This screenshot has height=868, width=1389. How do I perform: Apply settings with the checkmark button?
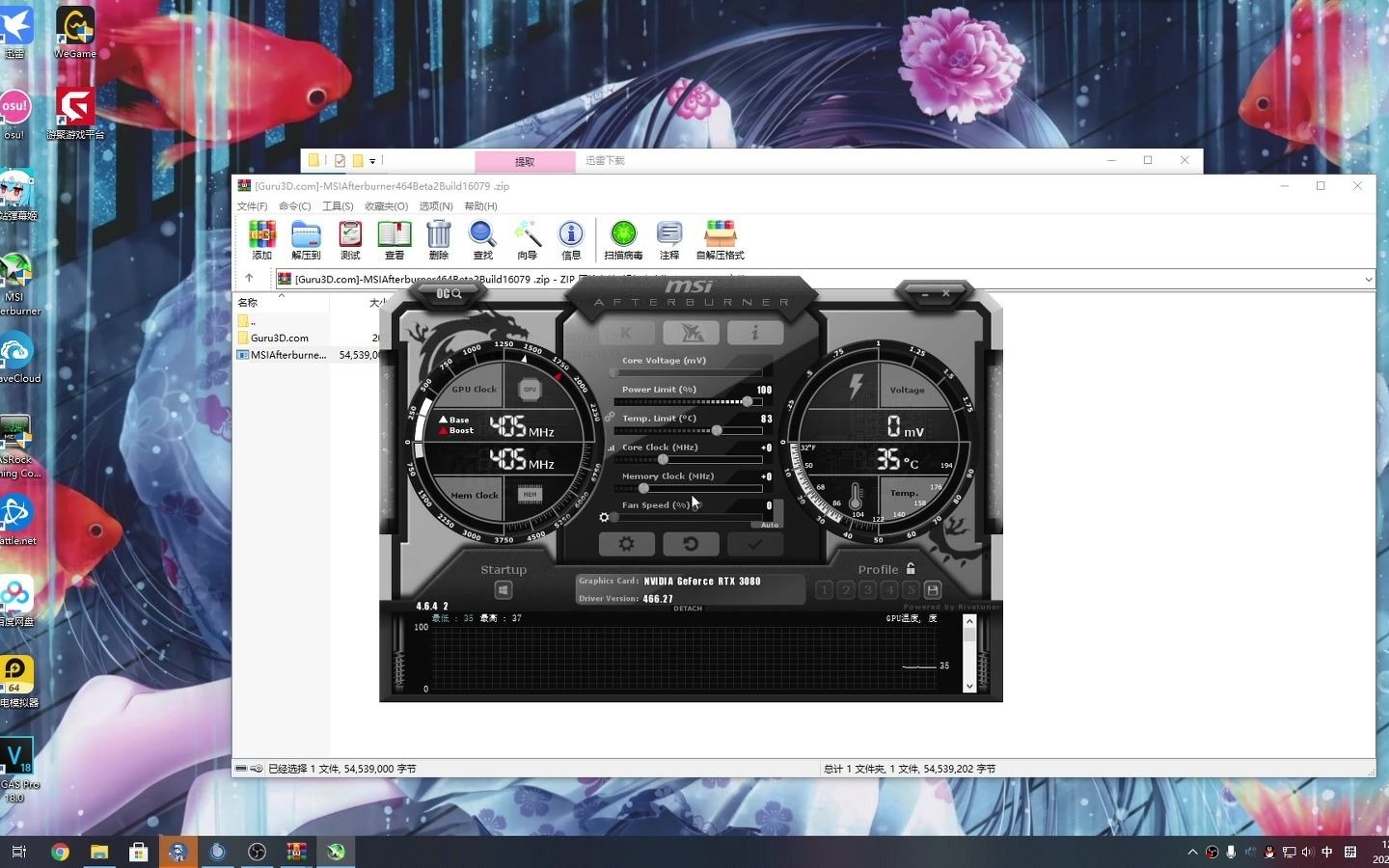tap(755, 544)
